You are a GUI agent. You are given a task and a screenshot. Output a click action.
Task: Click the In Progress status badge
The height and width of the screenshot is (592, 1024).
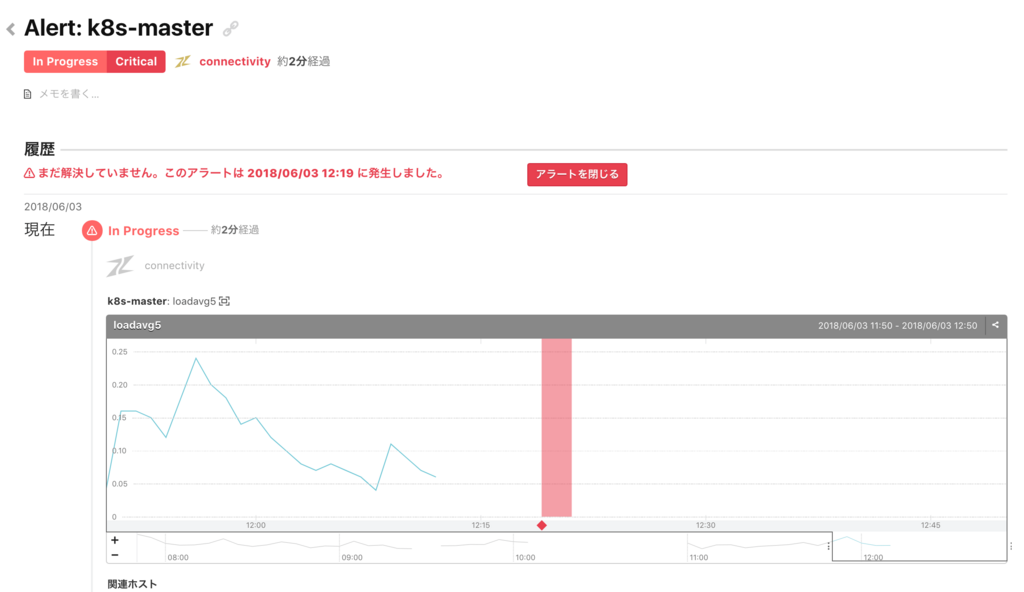[65, 61]
